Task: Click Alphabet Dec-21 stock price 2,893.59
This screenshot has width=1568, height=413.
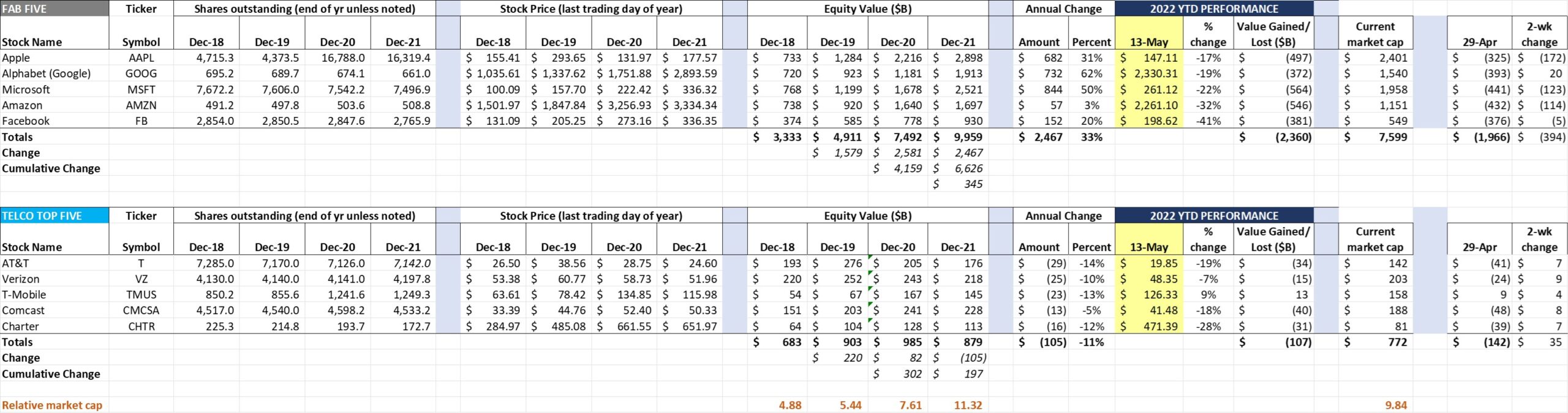Action: [x=690, y=73]
